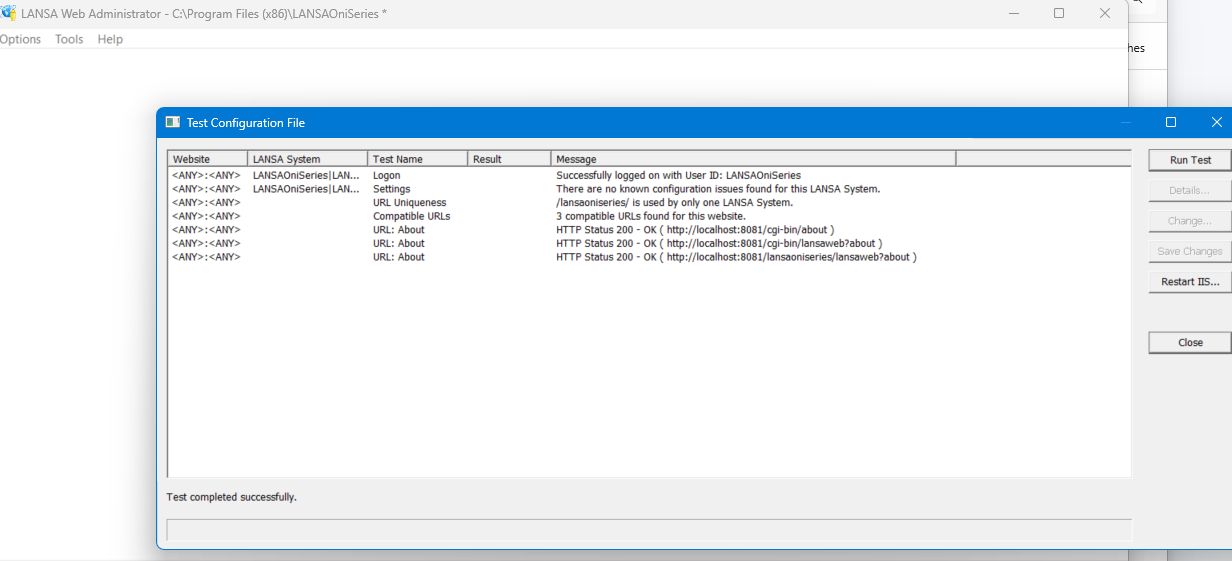Click the Test Name column header
This screenshot has width=1232, height=561.
[x=417, y=159]
